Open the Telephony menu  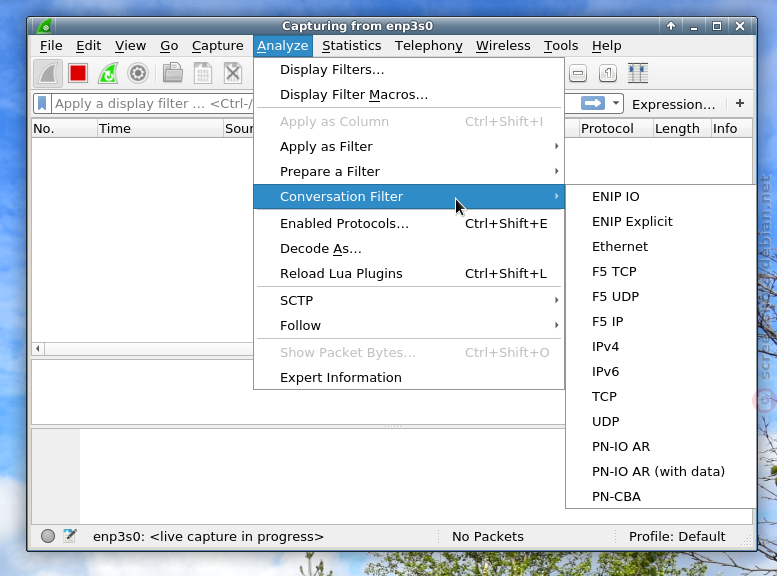pyautogui.click(x=429, y=46)
